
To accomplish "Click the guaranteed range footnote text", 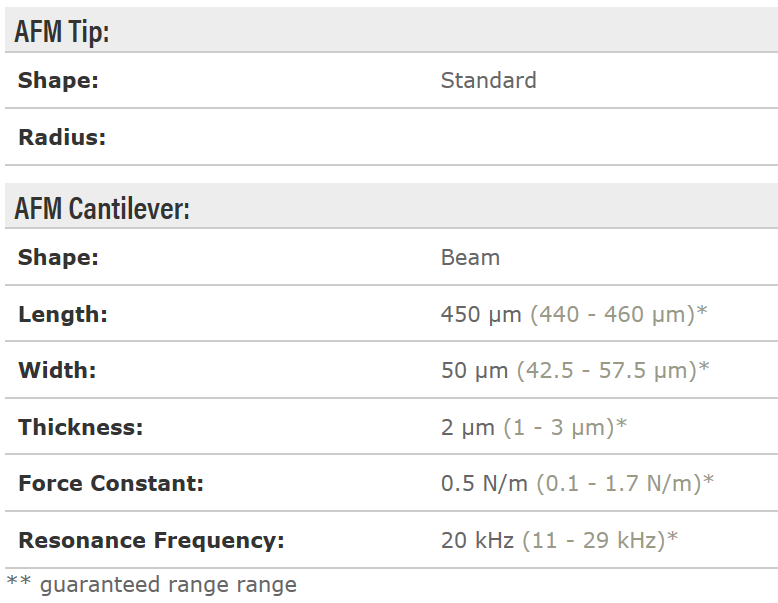I will coord(167,584).
